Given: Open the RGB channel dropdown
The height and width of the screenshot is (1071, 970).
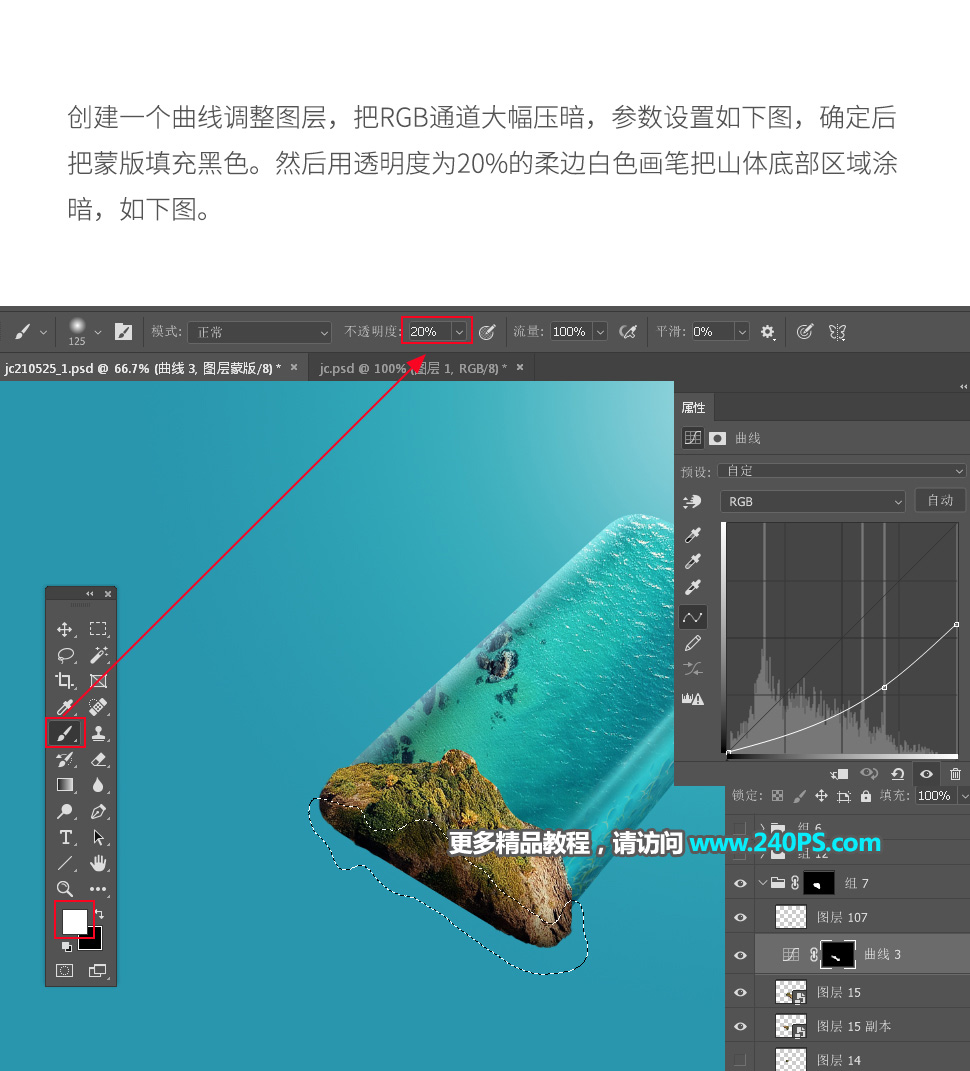Looking at the screenshot, I should (x=812, y=501).
